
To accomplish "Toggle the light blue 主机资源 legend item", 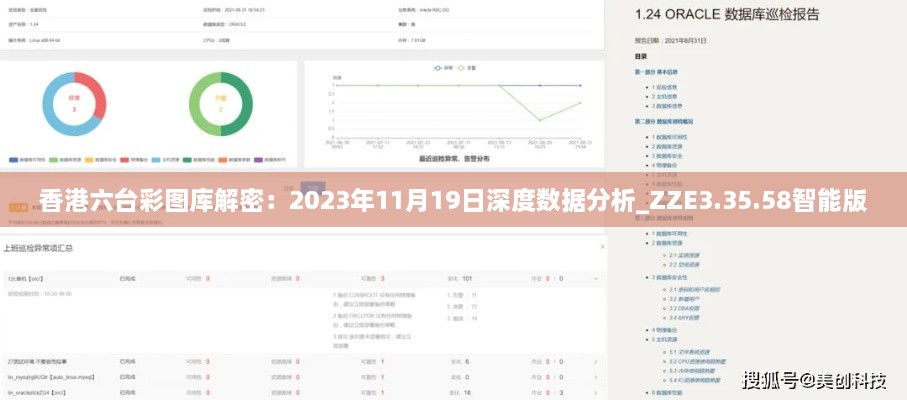I will (x=165, y=160).
